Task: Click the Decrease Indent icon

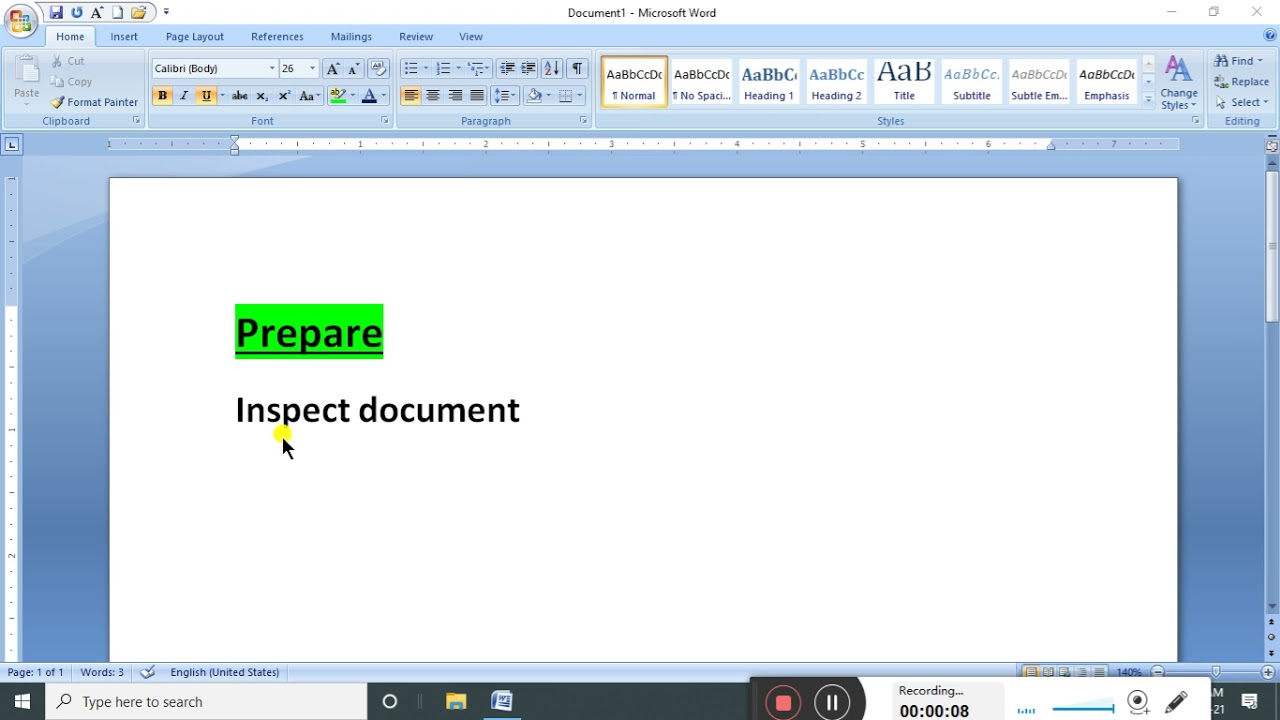Action: pos(507,68)
